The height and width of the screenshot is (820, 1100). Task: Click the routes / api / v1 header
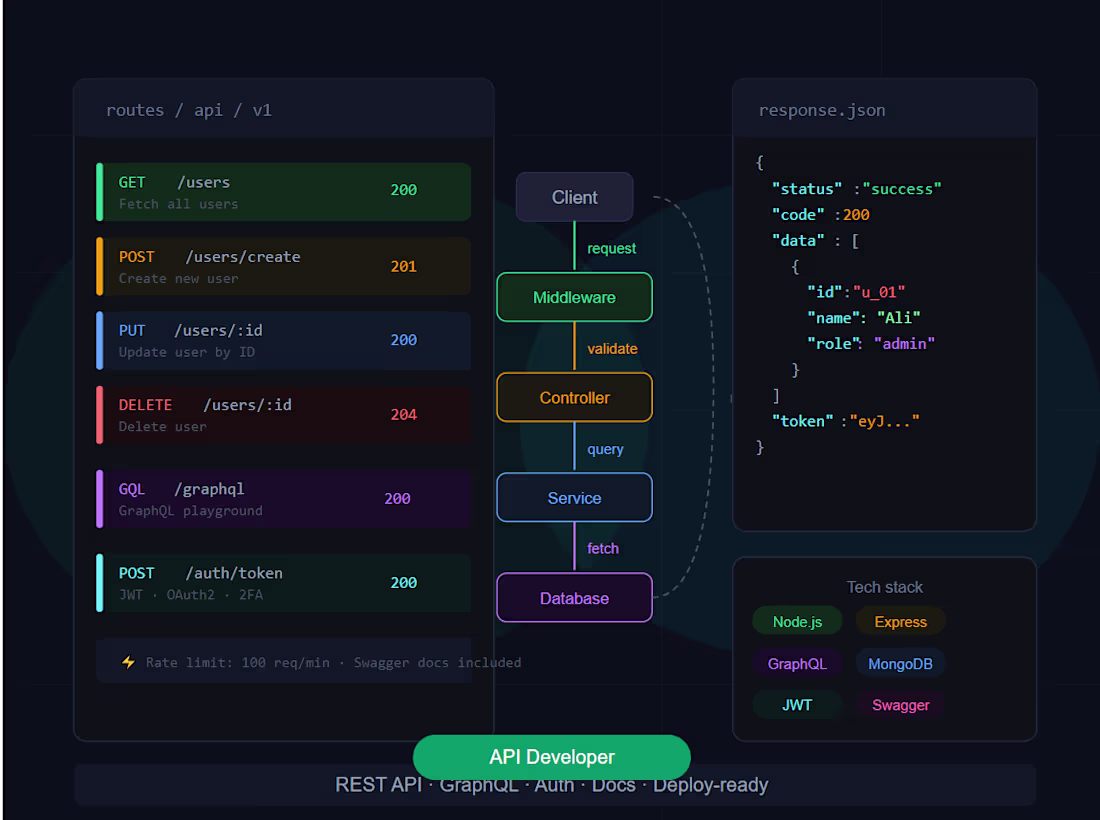click(x=189, y=110)
